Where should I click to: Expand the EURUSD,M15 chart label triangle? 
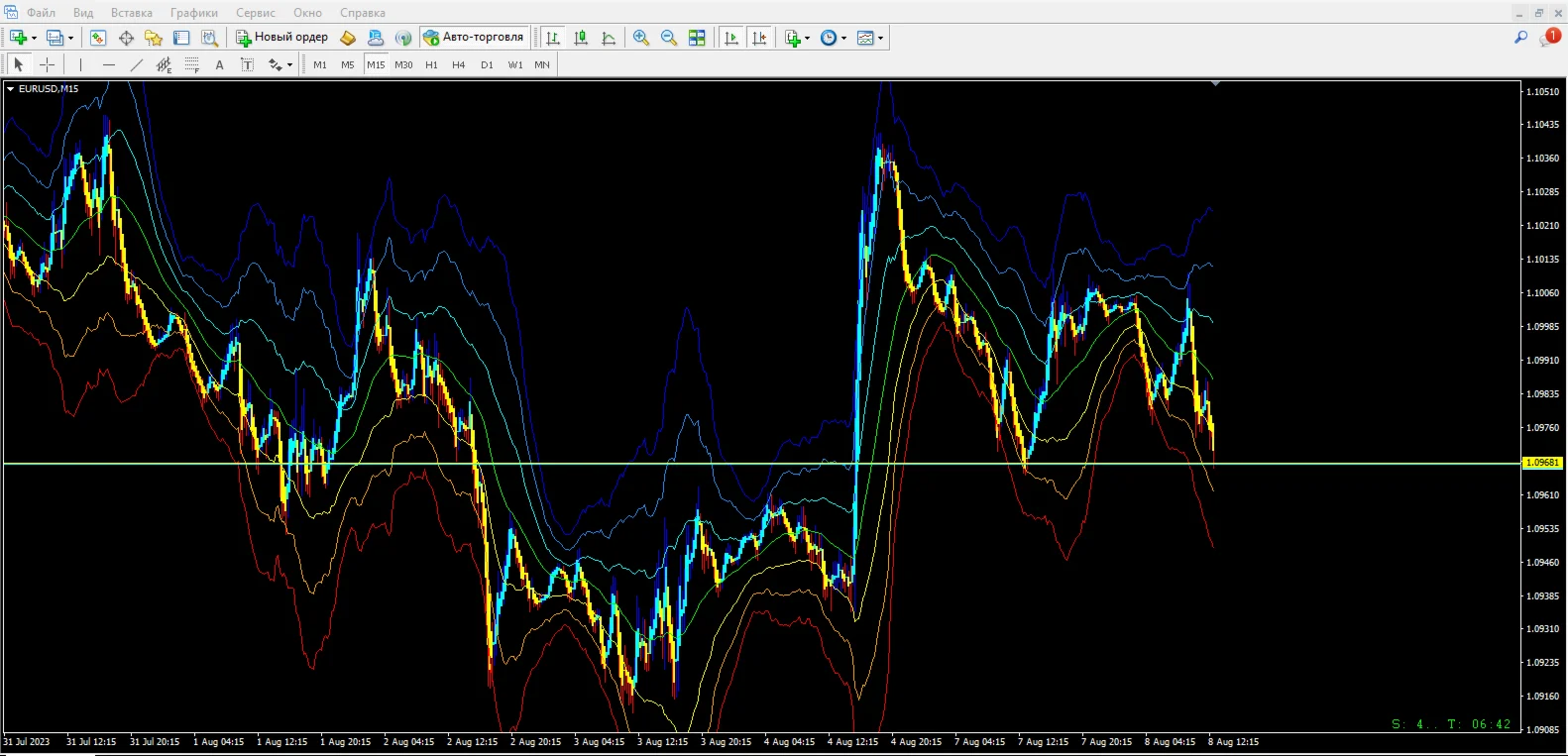10,88
